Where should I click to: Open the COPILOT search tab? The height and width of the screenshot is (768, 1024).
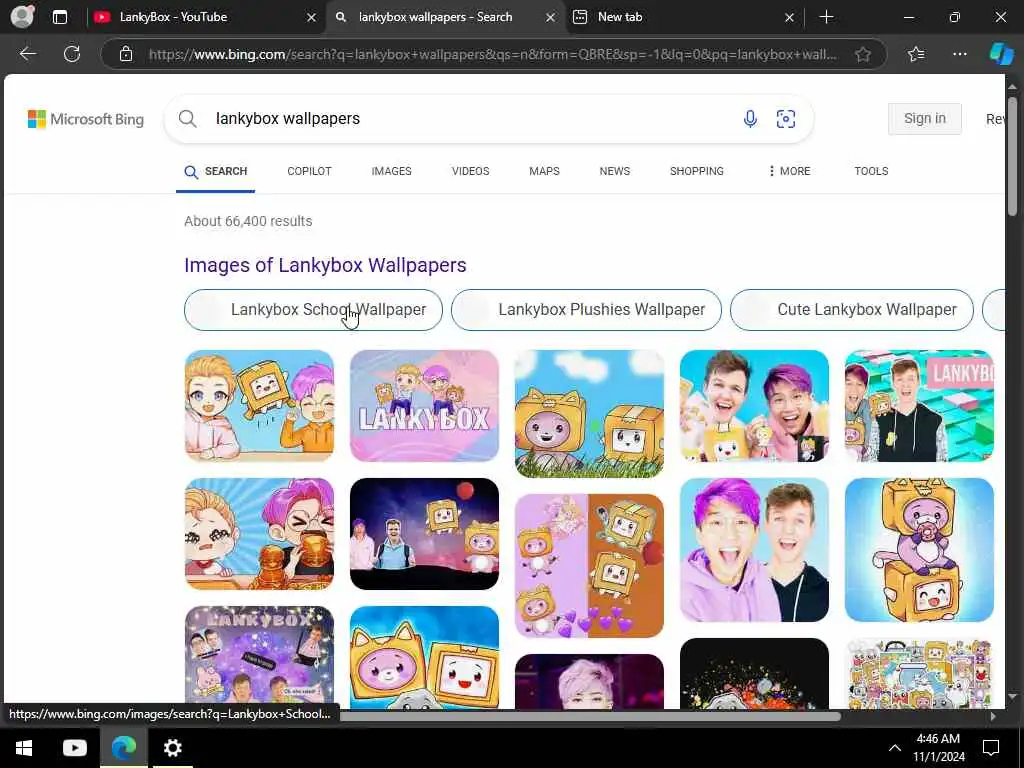pos(310,171)
